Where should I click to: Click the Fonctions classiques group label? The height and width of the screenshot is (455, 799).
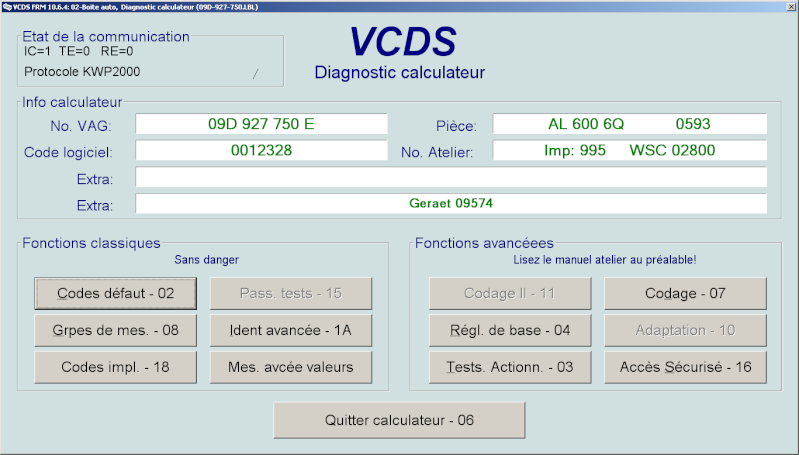point(91,243)
